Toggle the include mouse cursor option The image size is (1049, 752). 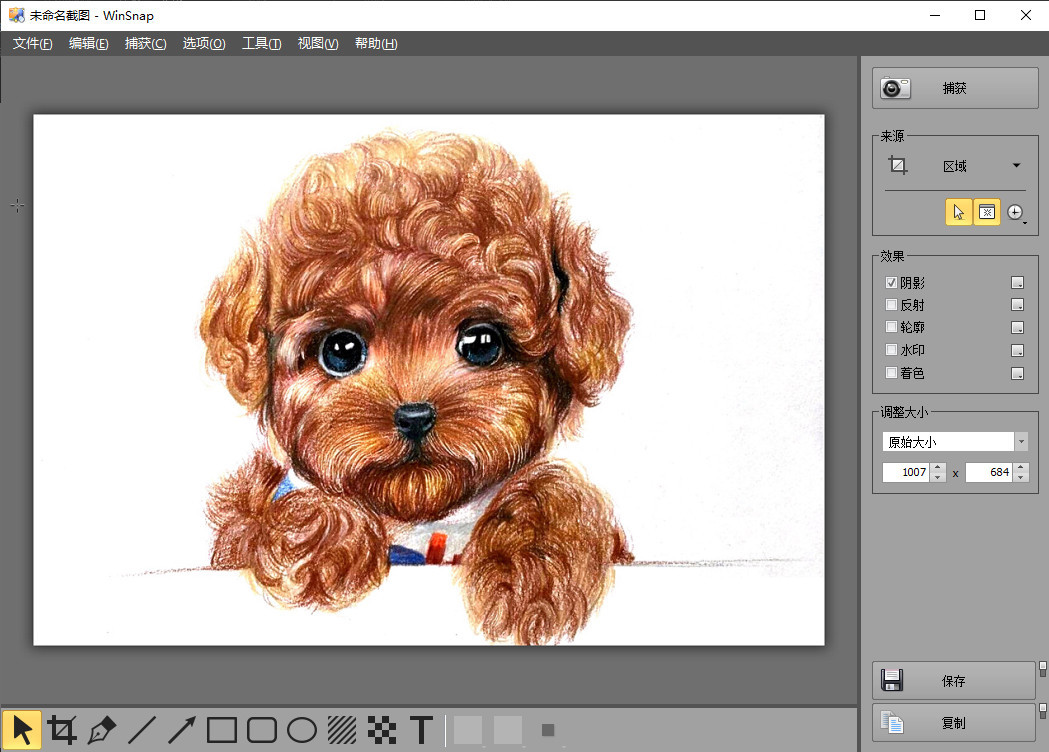(958, 212)
